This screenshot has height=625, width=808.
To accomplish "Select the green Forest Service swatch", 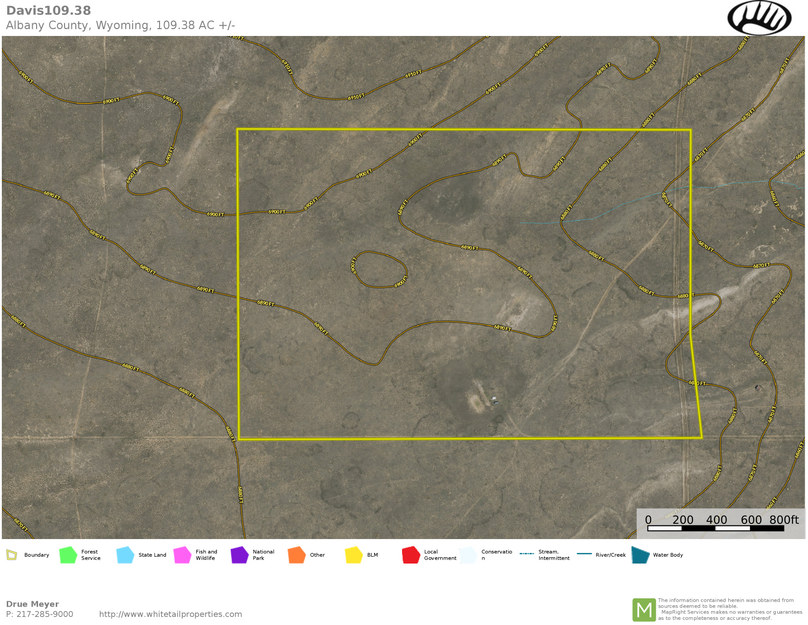I will click(x=68, y=555).
